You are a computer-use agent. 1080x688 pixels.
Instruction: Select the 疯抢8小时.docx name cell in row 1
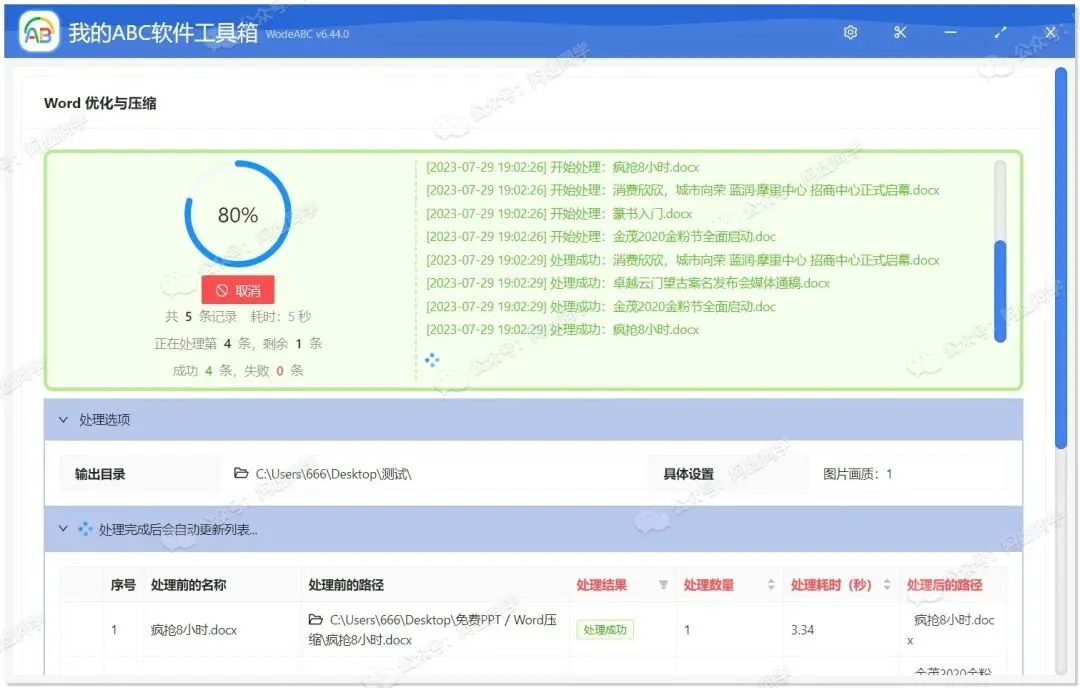click(194, 629)
